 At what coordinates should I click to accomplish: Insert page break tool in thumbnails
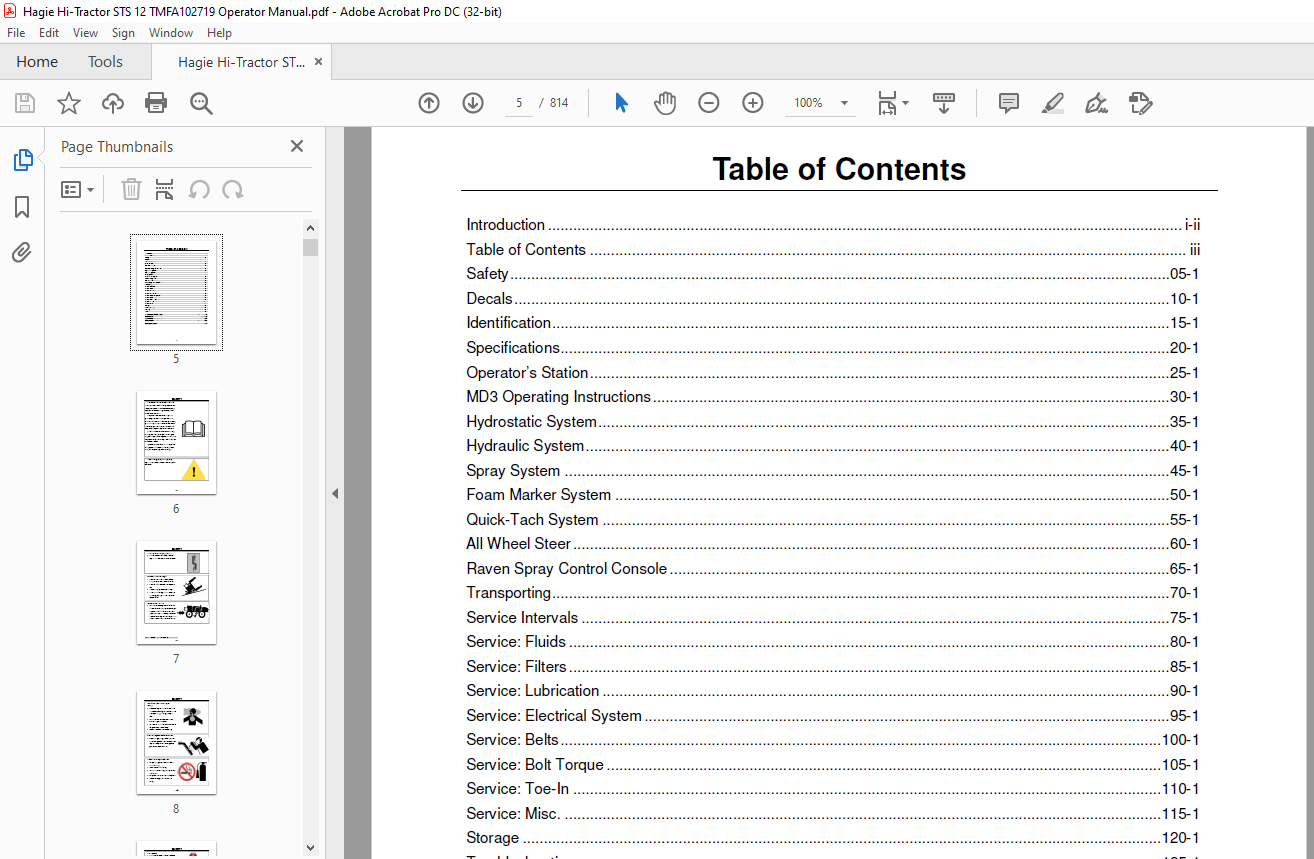[x=165, y=189]
